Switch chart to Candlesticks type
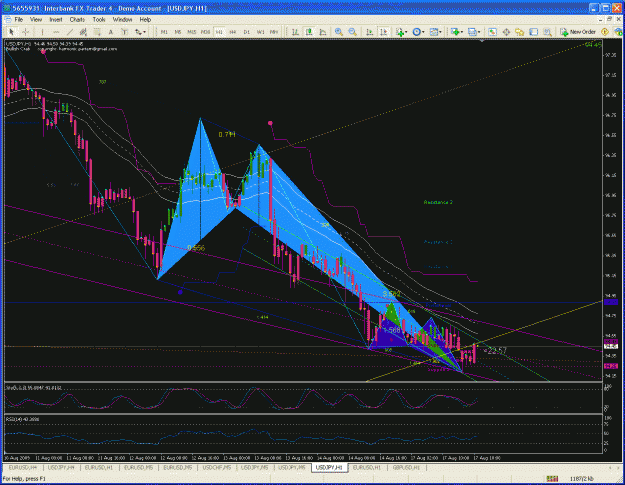 (309, 32)
